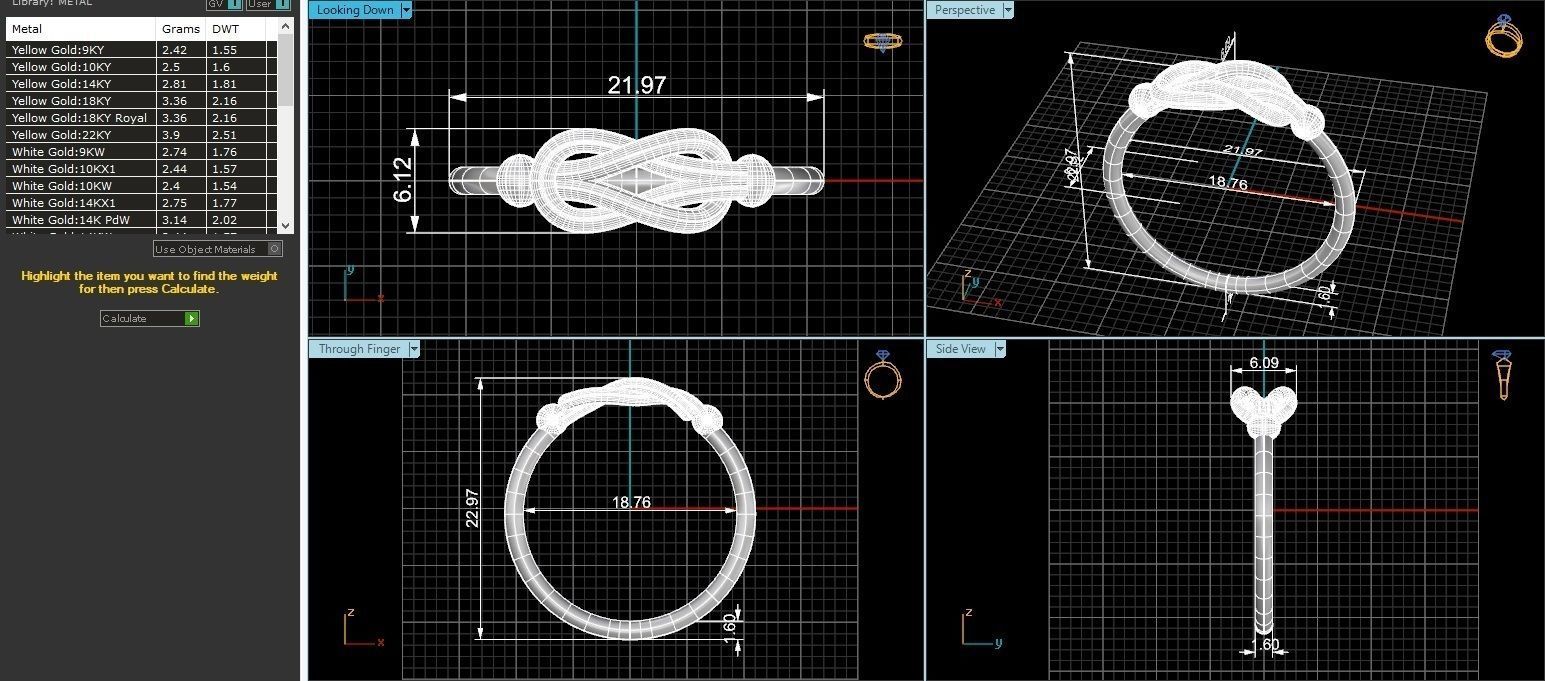
Task: Click the 2.02 DWT value for 14K PdW
Action: pyautogui.click(x=224, y=220)
